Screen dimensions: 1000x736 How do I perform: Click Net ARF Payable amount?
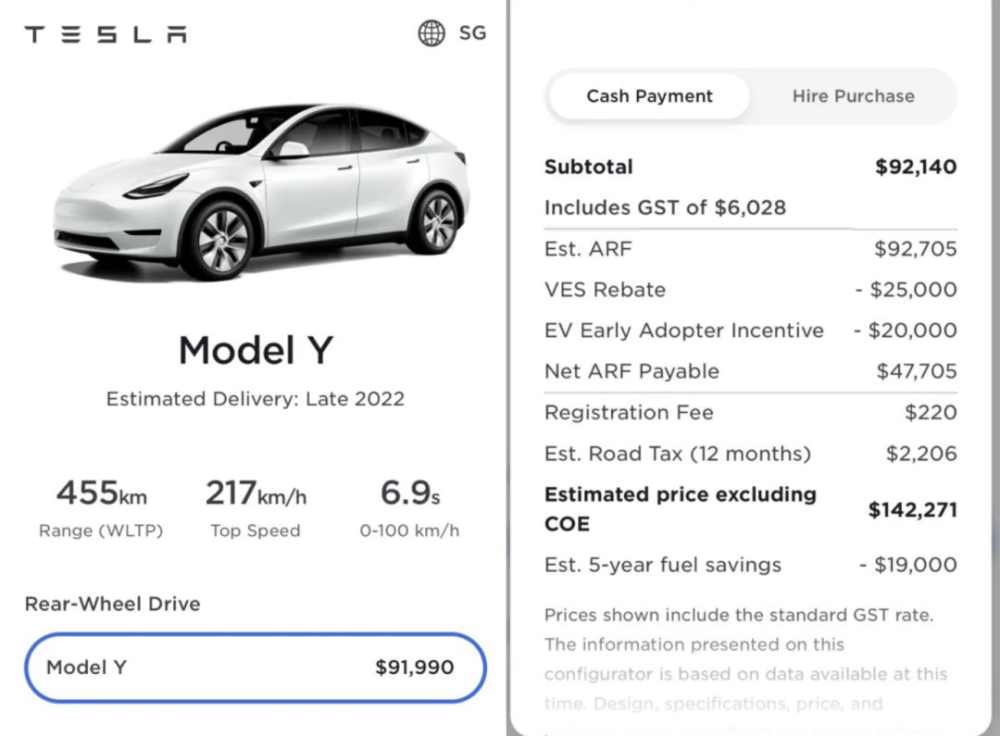click(x=916, y=371)
